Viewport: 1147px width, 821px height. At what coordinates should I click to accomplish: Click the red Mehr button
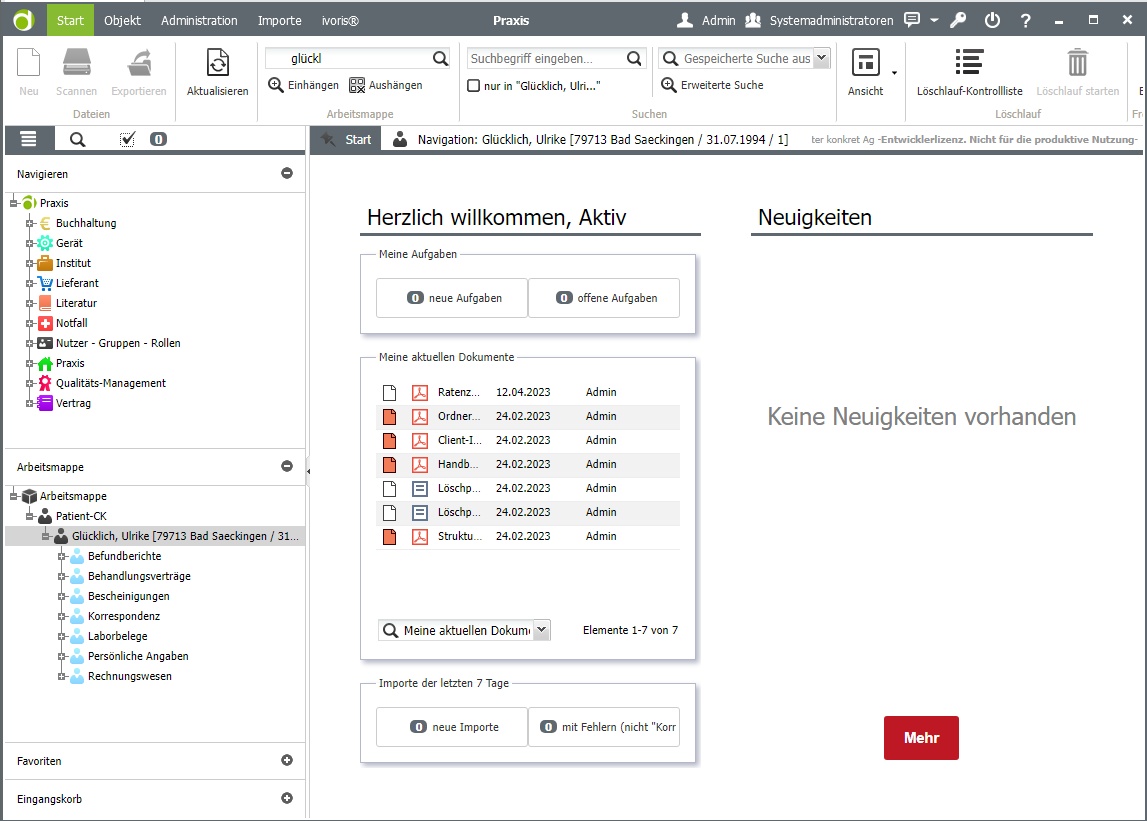pyautogui.click(x=921, y=738)
